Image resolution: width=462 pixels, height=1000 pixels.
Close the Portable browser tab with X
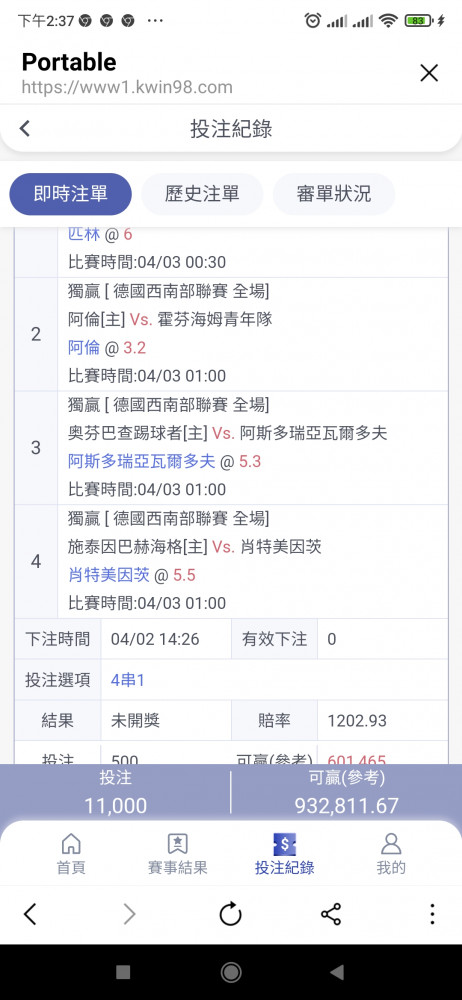(429, 73)
